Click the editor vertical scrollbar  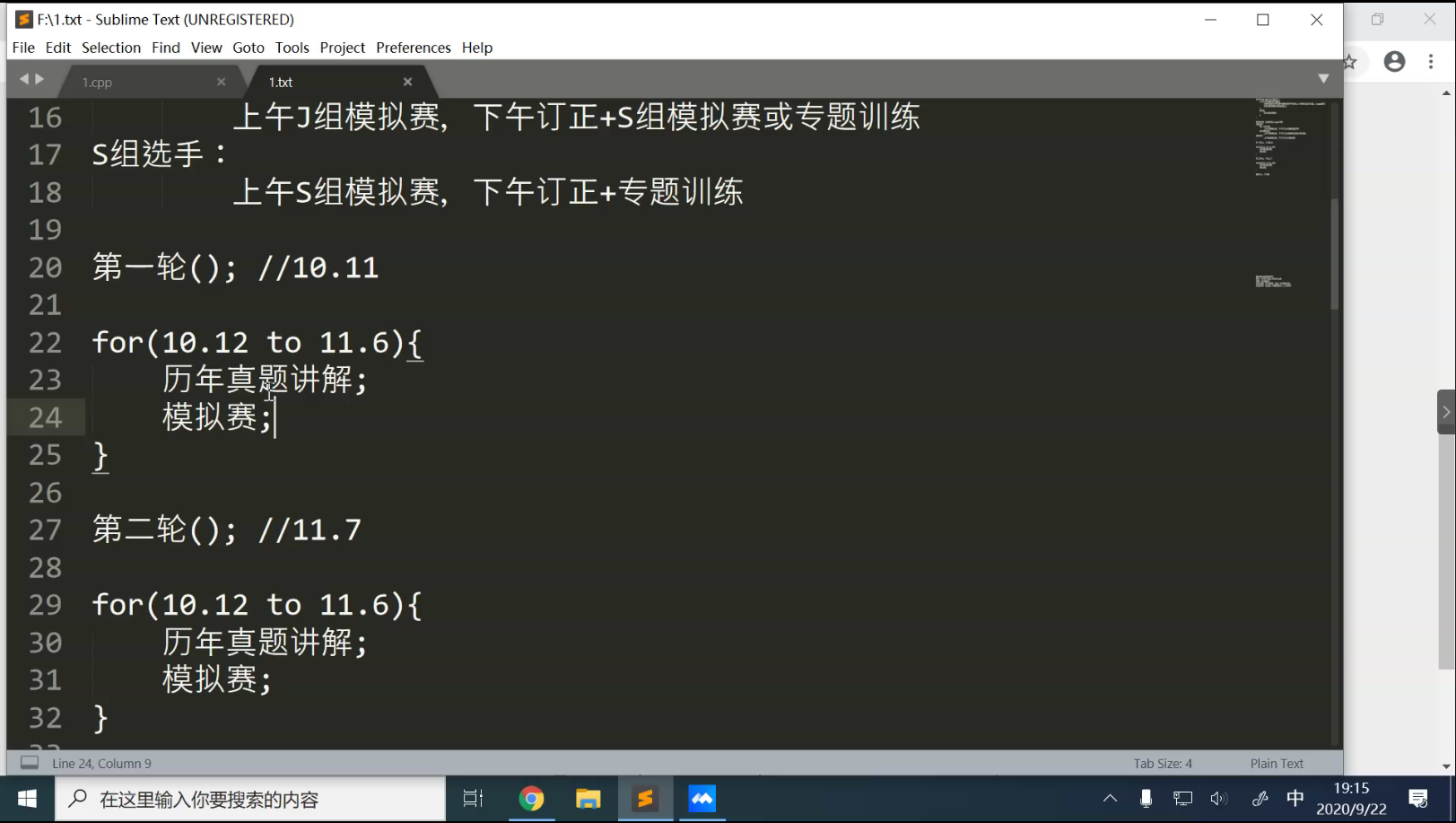point(1335,254)
